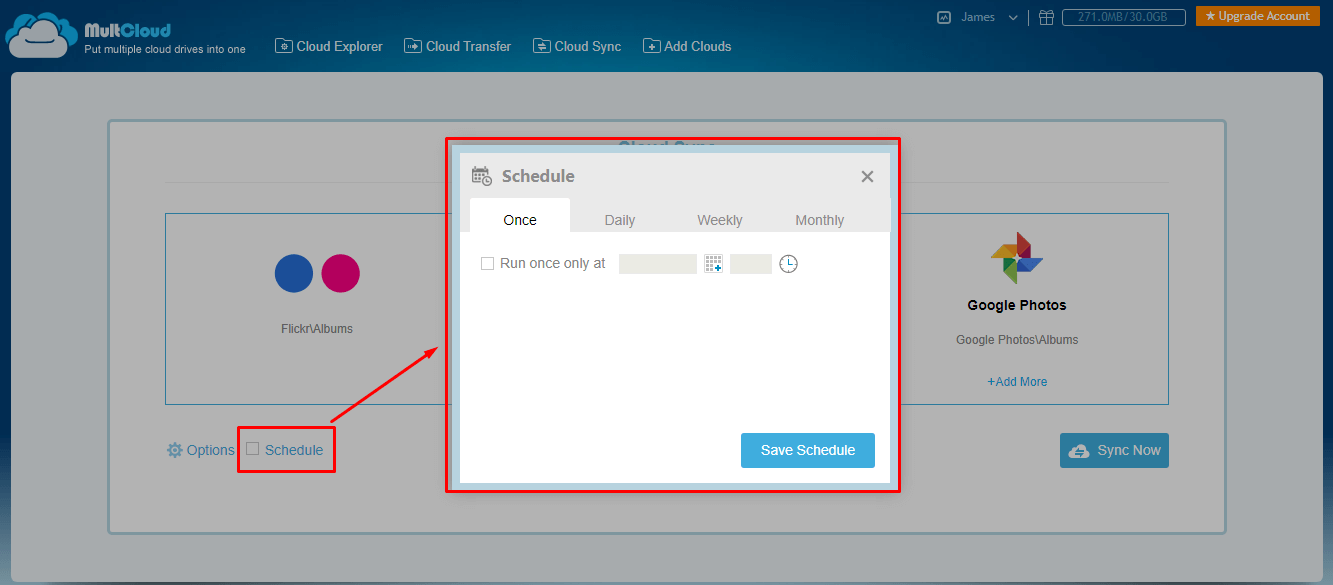Screen dimensions: 1333x585
Task: Toggle the Schedule checkbox near Options
Action: (253, 450)
